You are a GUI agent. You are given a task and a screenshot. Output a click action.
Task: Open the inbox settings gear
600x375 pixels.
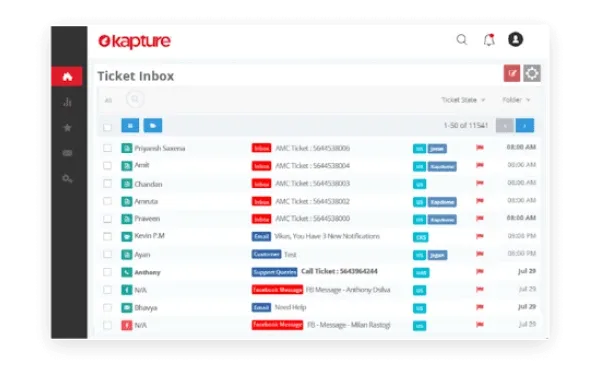tap(532, 73)
